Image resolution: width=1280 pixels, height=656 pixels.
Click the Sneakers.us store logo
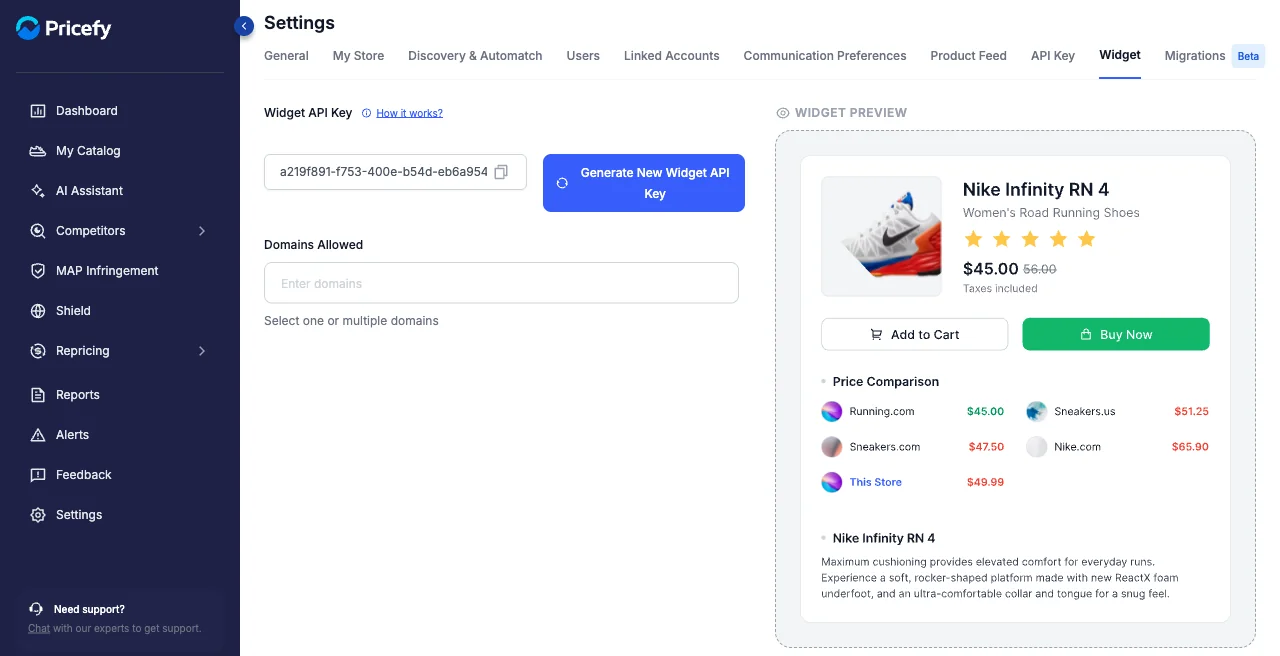pyautogui.click(x=1036, y=411)
